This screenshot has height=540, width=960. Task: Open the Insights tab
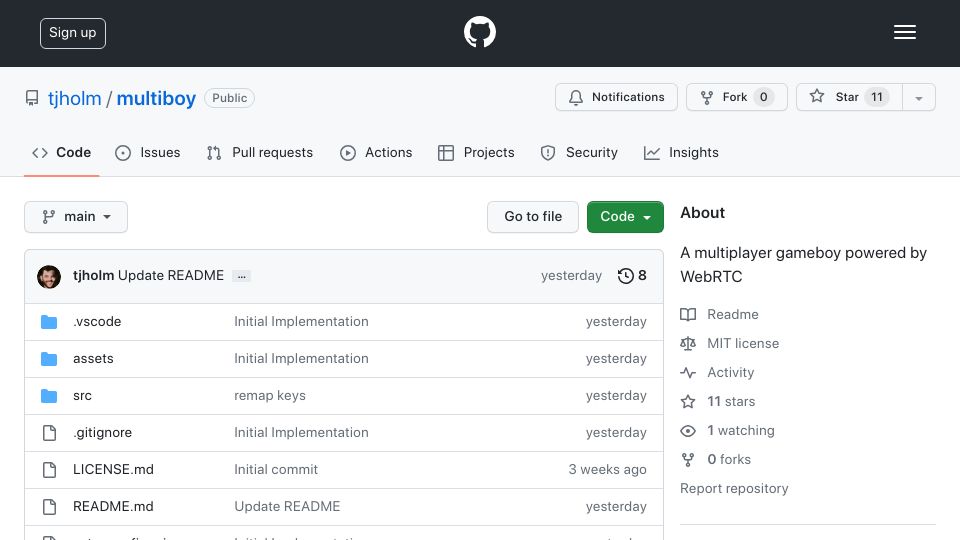tap(681, 152)
